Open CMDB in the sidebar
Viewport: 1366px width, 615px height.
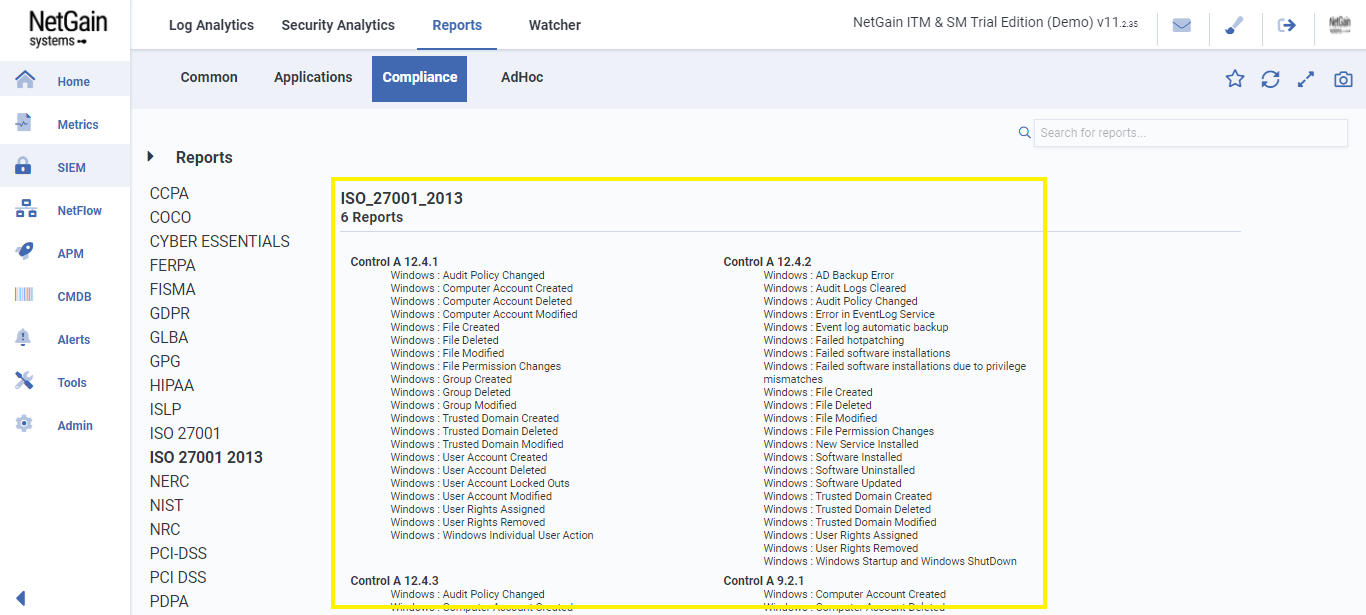(75, 297)
